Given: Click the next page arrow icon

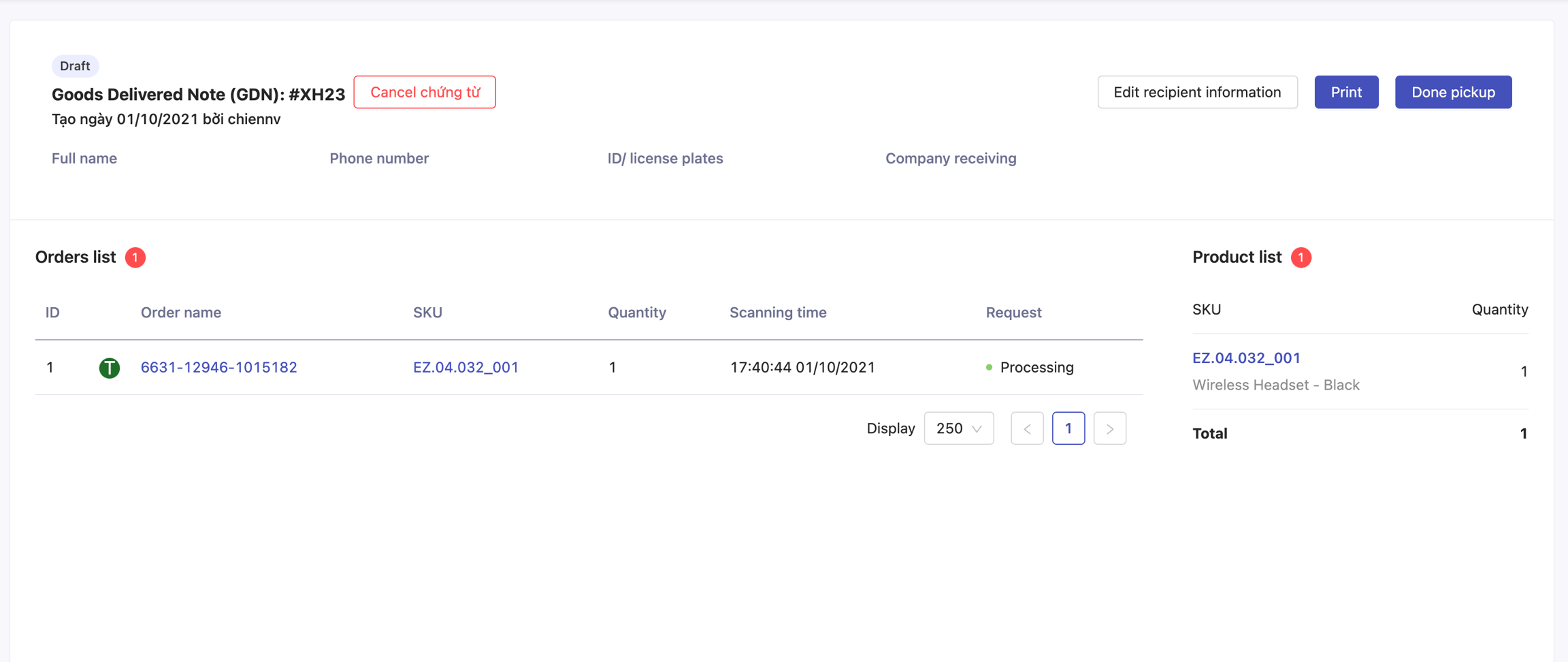Looking at the screenshot, I should pyautogui.click(x=1109, y=428).
